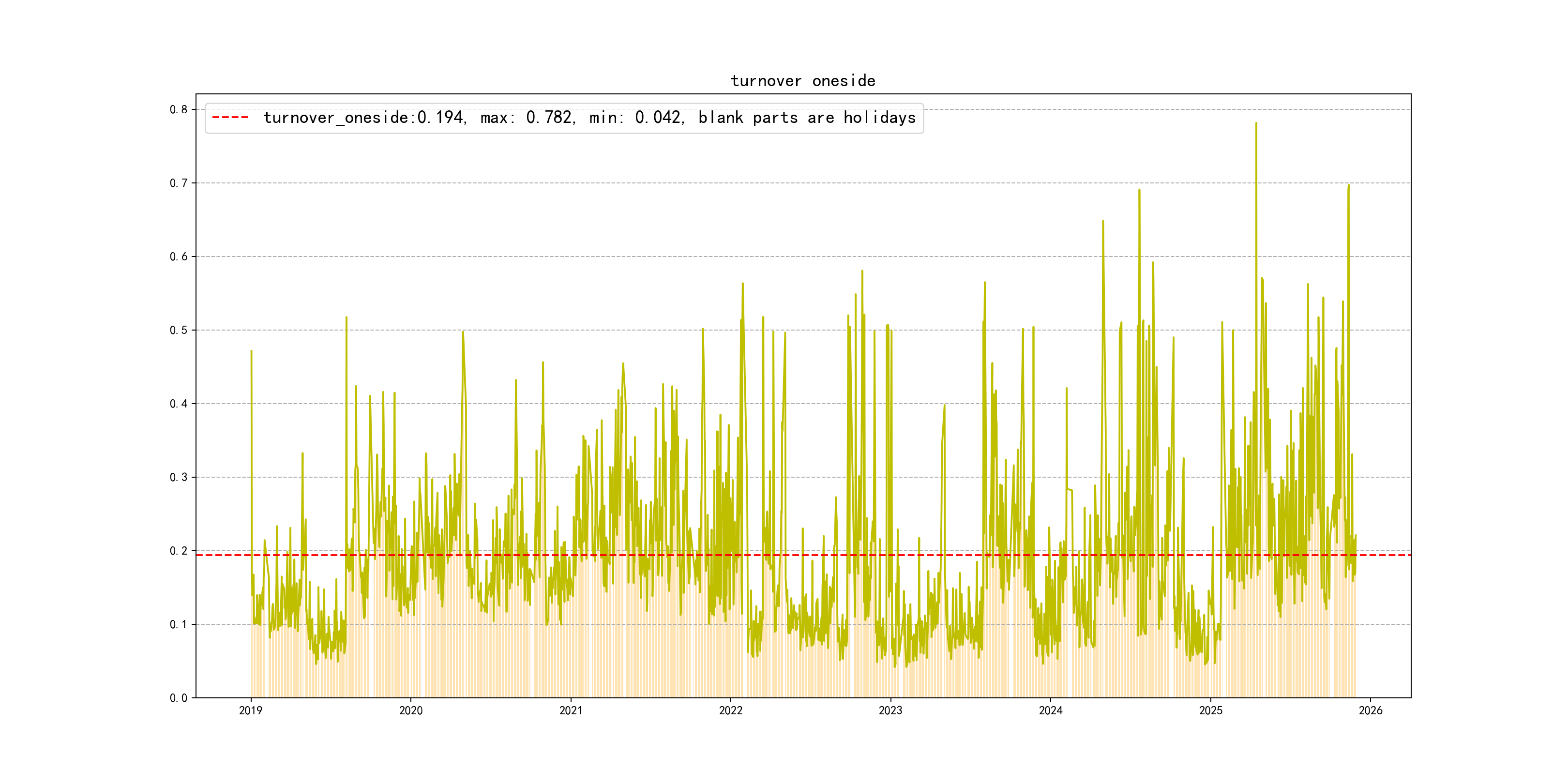The image size is (1568, 784).
Task: Select the 2023 x-axis tick label
Action: point(890,710)
